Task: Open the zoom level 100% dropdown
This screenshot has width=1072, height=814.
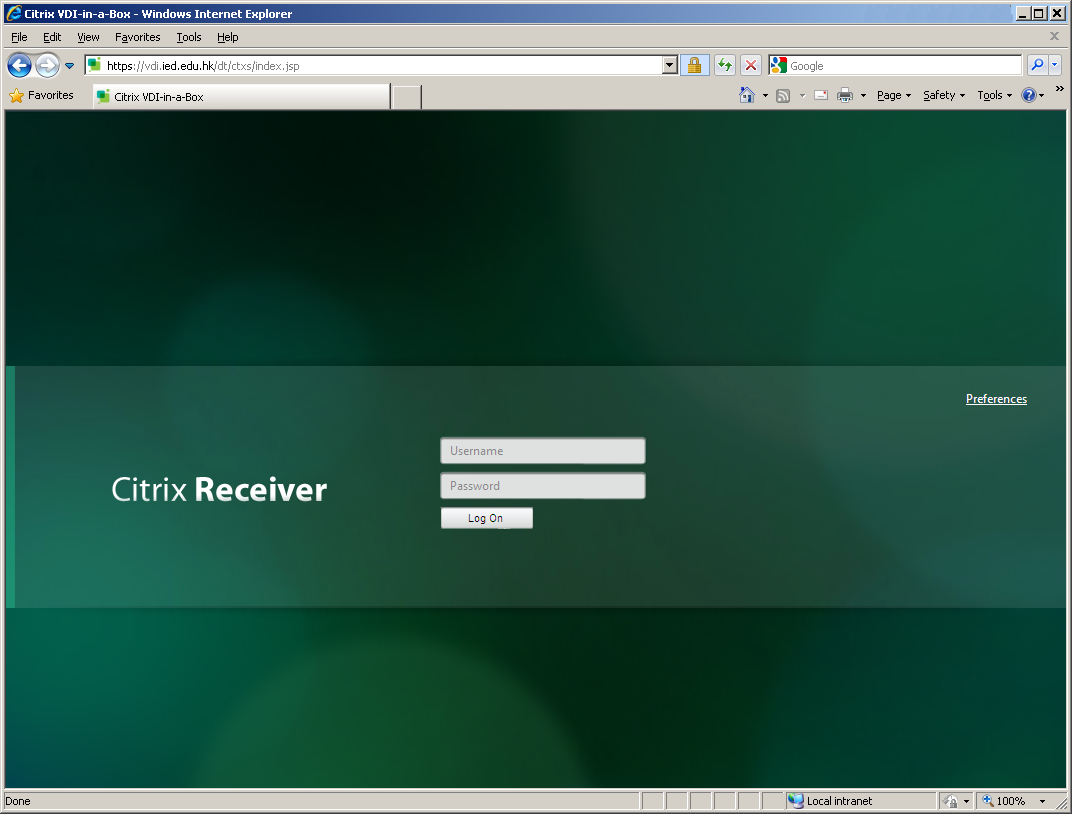Action: [x=1042, y=801]
